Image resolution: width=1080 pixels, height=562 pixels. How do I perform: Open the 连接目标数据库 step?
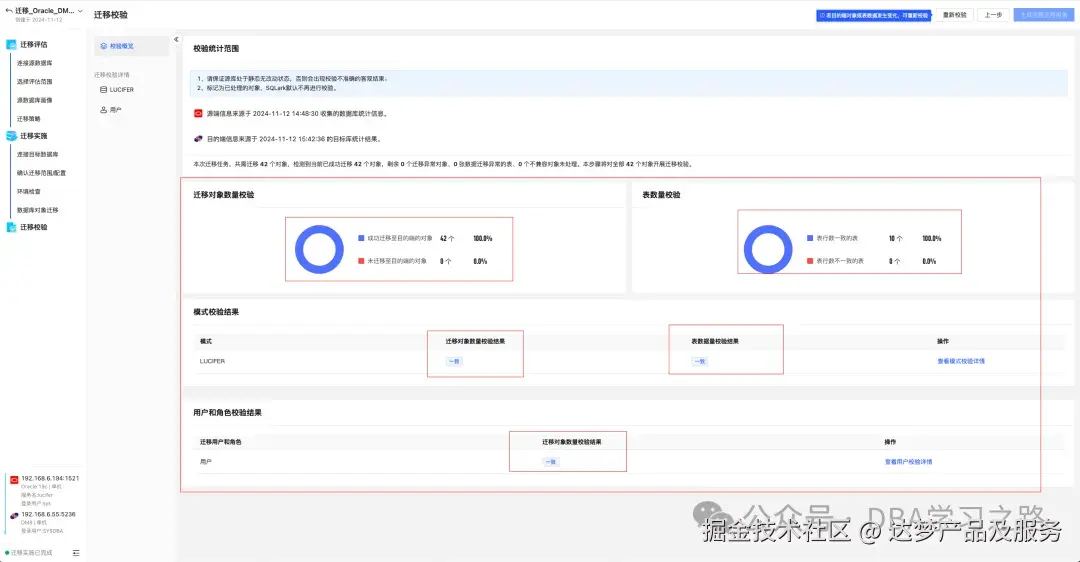click(x=38, y=154)
